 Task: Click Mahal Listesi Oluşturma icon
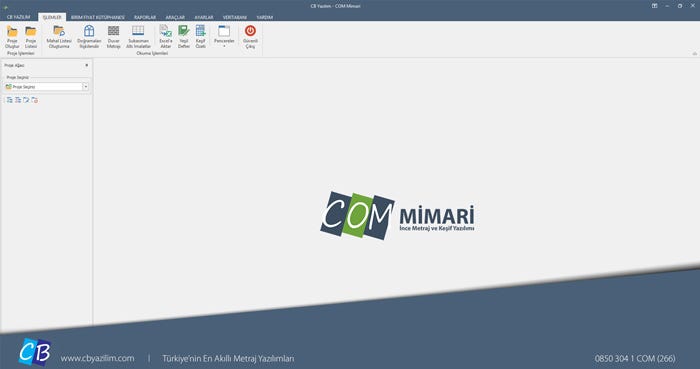point(59,31)
